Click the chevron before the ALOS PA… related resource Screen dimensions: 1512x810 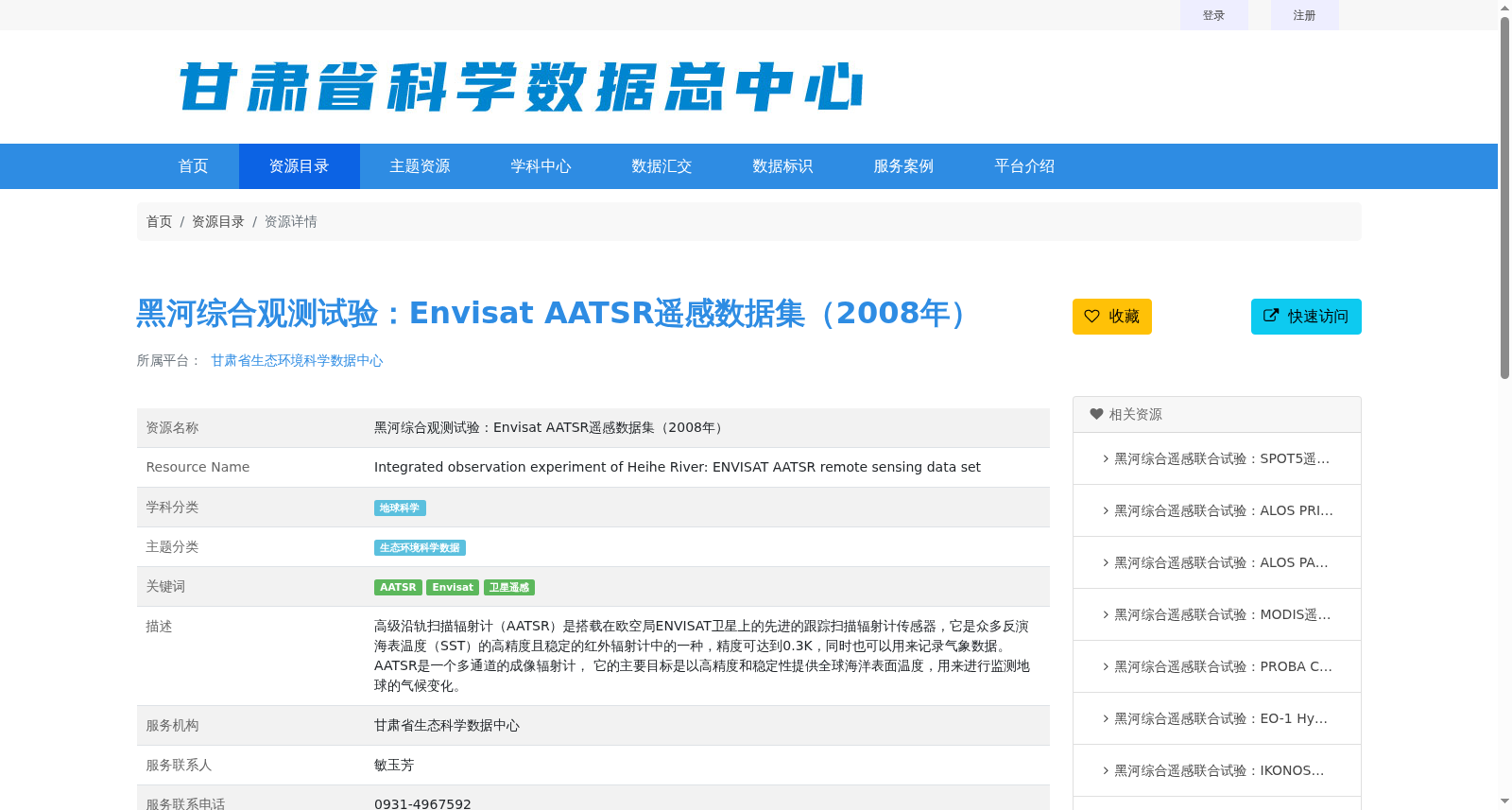[x=1106, y=562]
